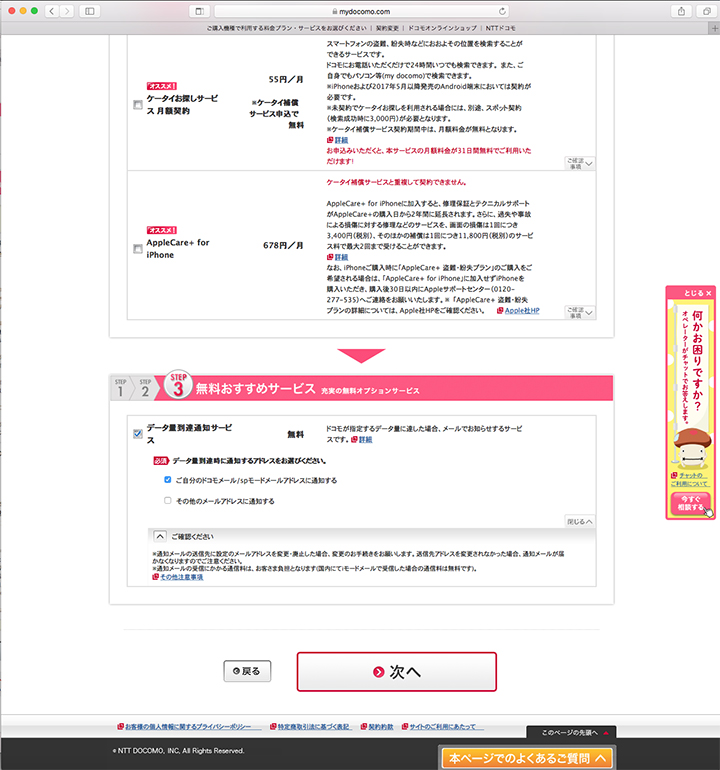Open チャットのご利用について link
Image resolution: width=720 pixels, height=770 pixels.
pos(690,479)
